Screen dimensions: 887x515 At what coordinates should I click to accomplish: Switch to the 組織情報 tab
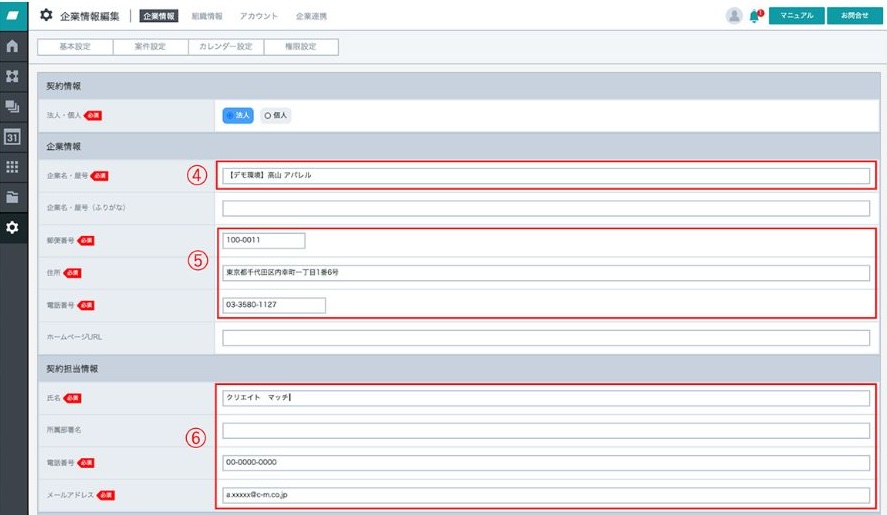point(207,17)
